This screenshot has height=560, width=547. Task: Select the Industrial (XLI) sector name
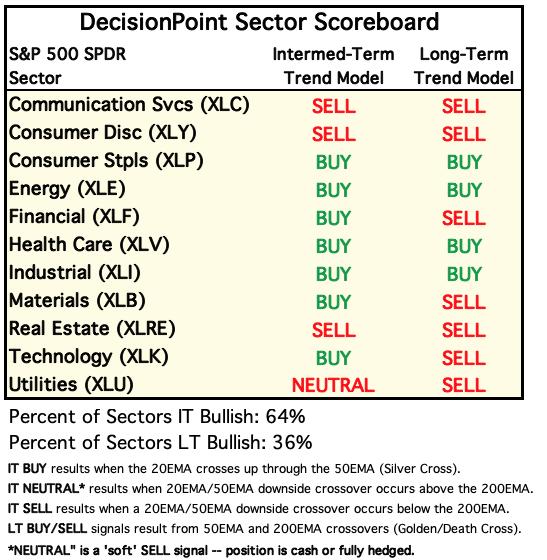point(75,273)
